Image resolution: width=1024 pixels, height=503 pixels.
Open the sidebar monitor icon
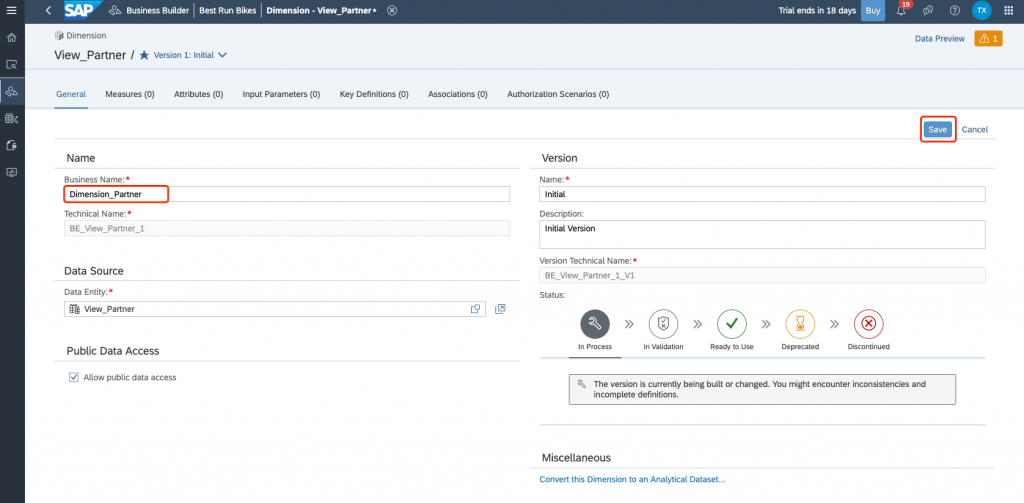tap(11, 172)
